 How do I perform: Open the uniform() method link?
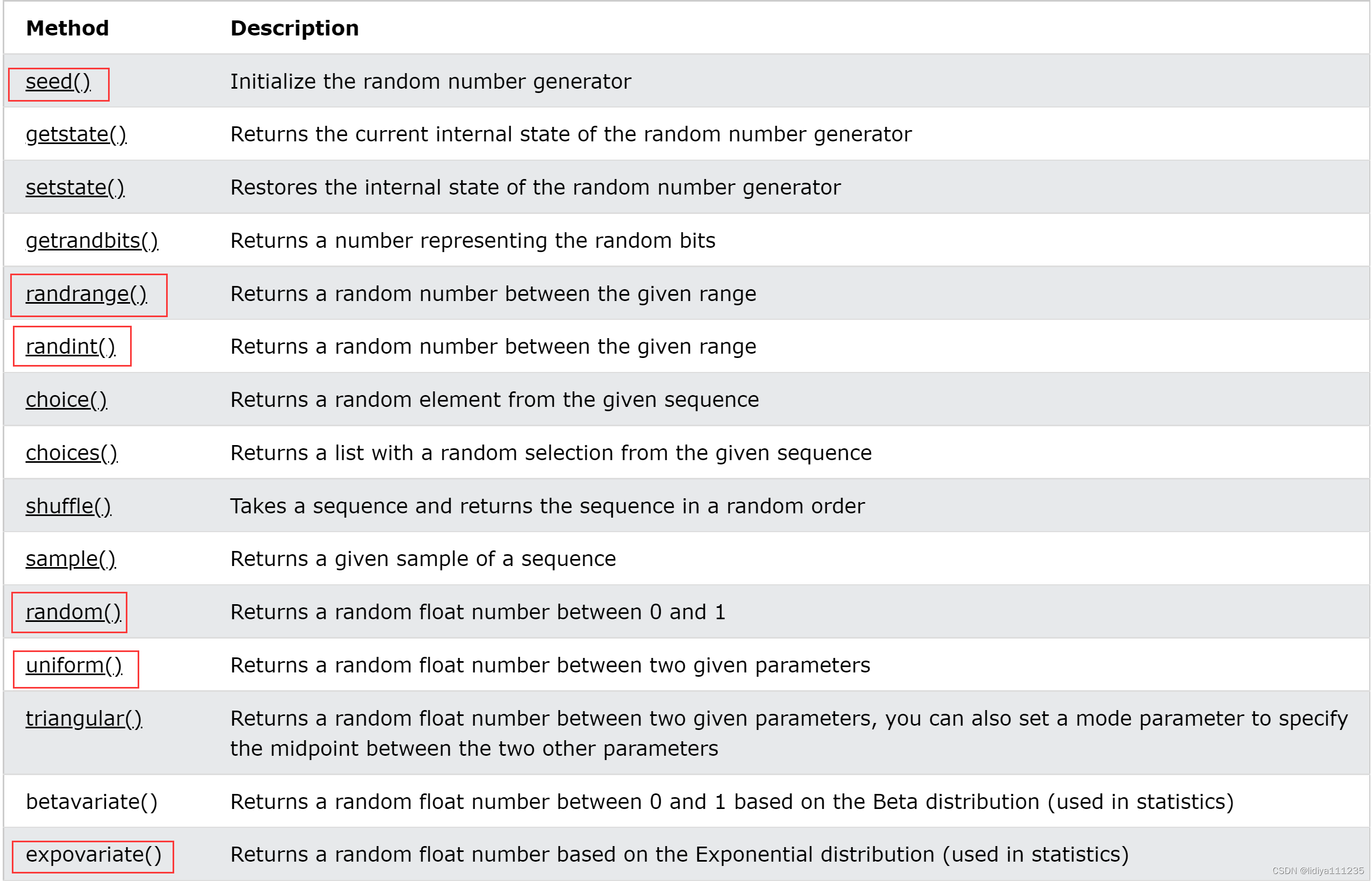tap(74, 665)
